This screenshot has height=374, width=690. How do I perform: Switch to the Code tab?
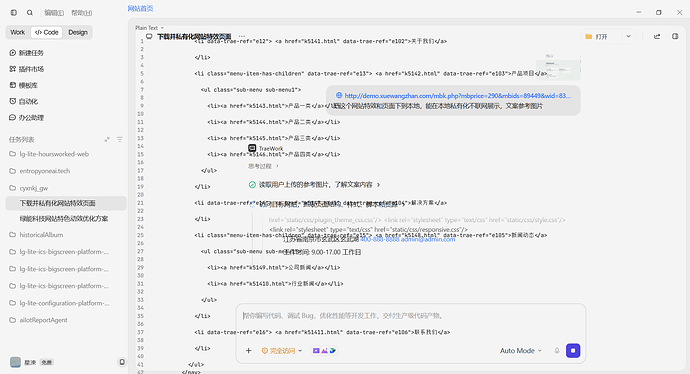(47, 32)
